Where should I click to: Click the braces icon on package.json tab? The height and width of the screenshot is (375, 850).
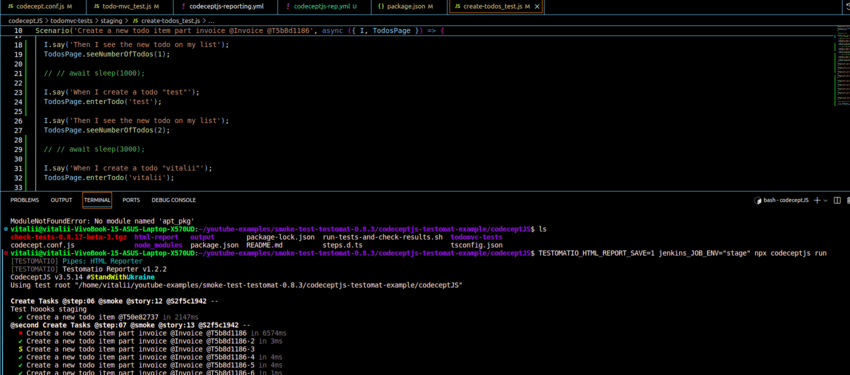pyautogui.click(x=381, y=7)
